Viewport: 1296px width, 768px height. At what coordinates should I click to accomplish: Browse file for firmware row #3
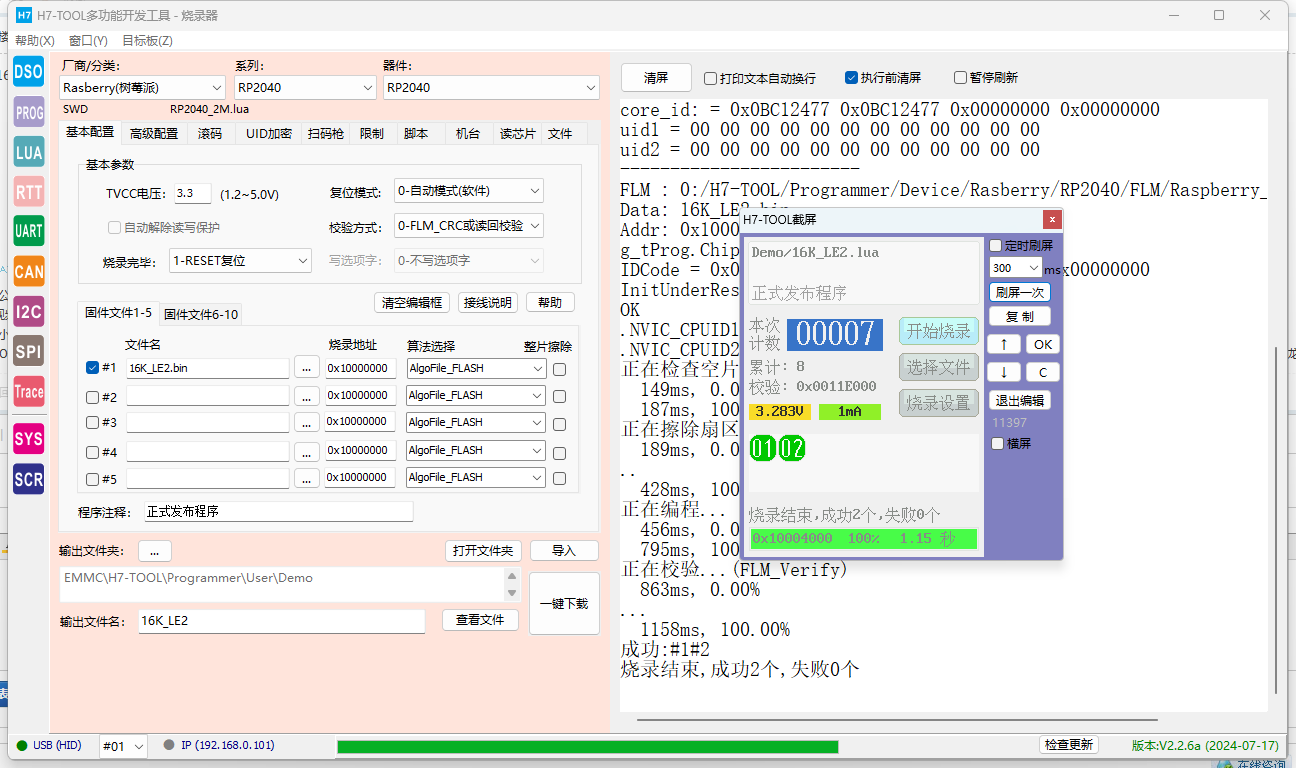tap(307, 422)
